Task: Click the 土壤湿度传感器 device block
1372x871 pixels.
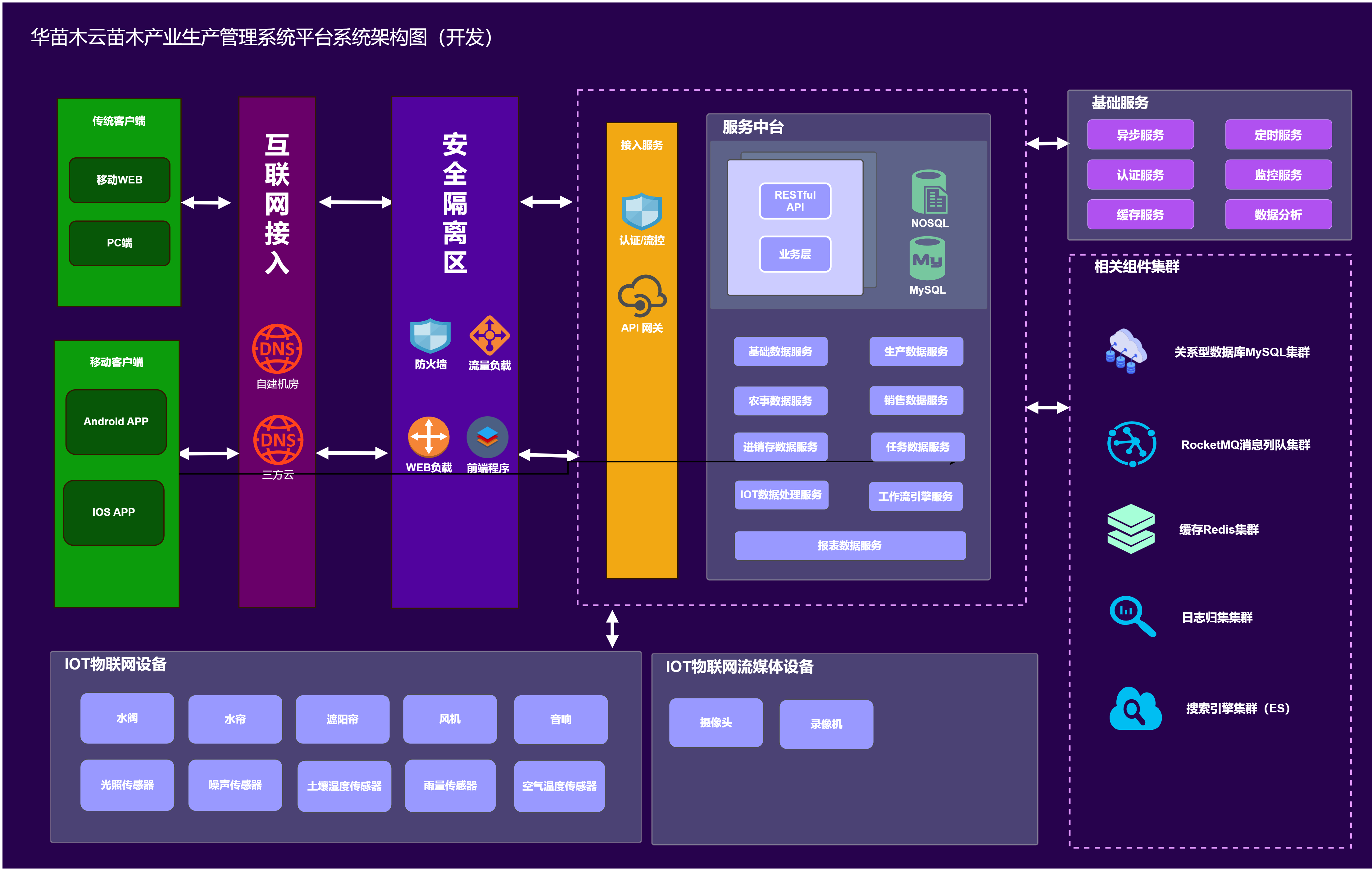Action: click(x=344, y=786)
